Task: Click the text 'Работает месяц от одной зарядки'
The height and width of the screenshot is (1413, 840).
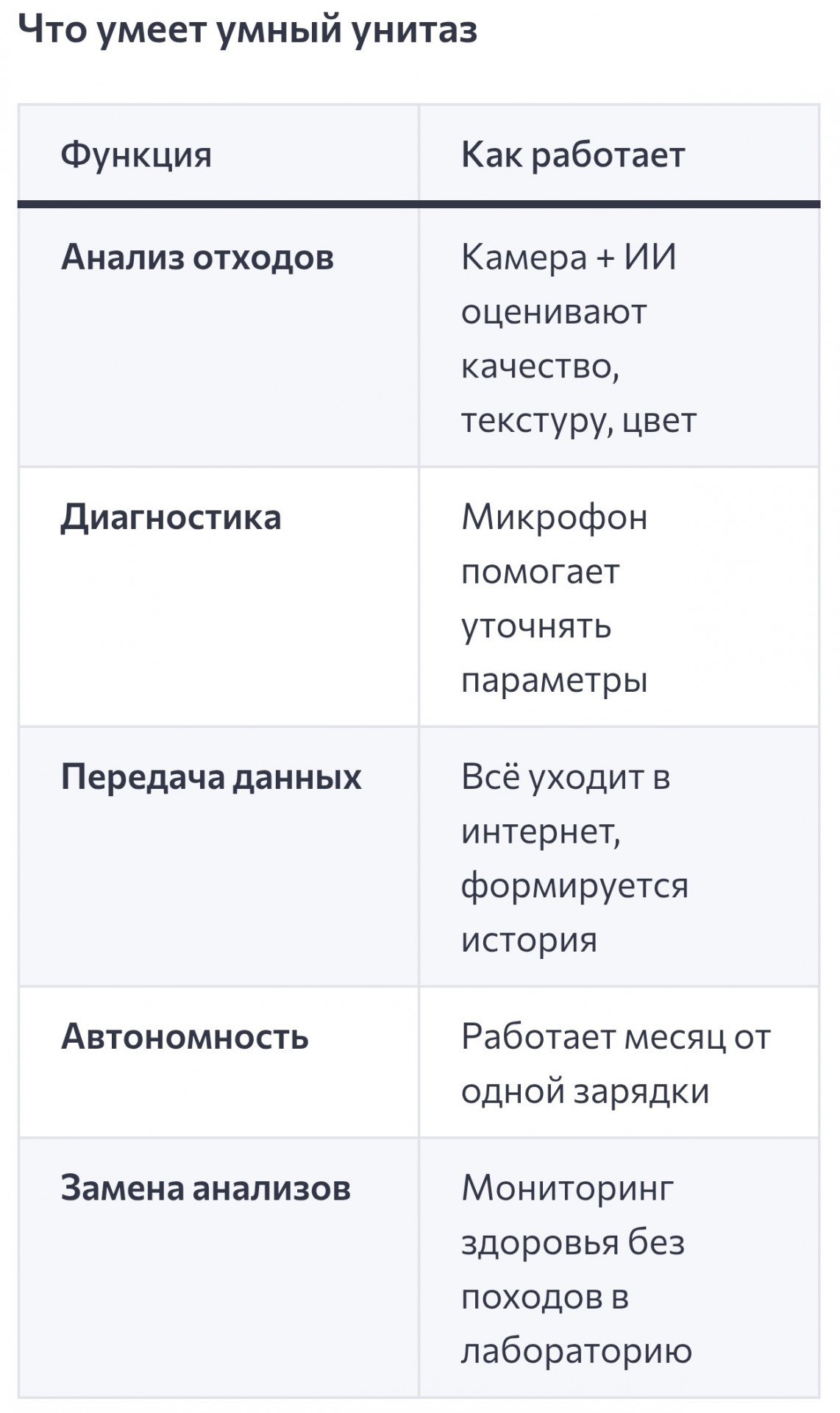Action: pos(616,1063)
